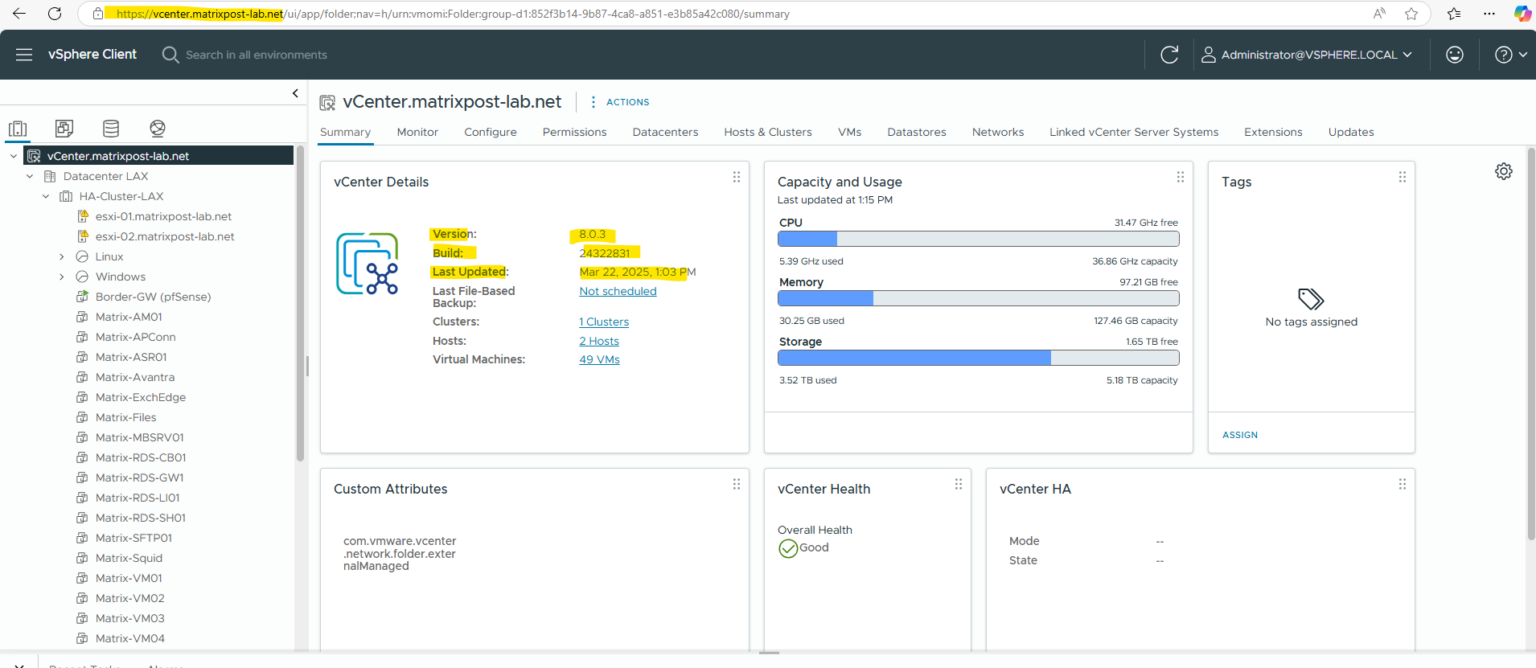Screen dimensions: 1536x668
Task: Open the main hamburger menu
Action: coord(24,54)
